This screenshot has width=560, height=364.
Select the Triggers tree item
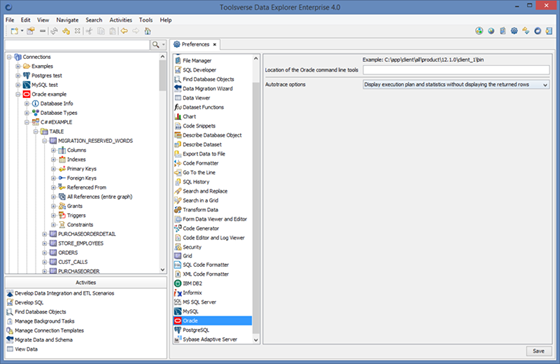[x=76, y=215]
